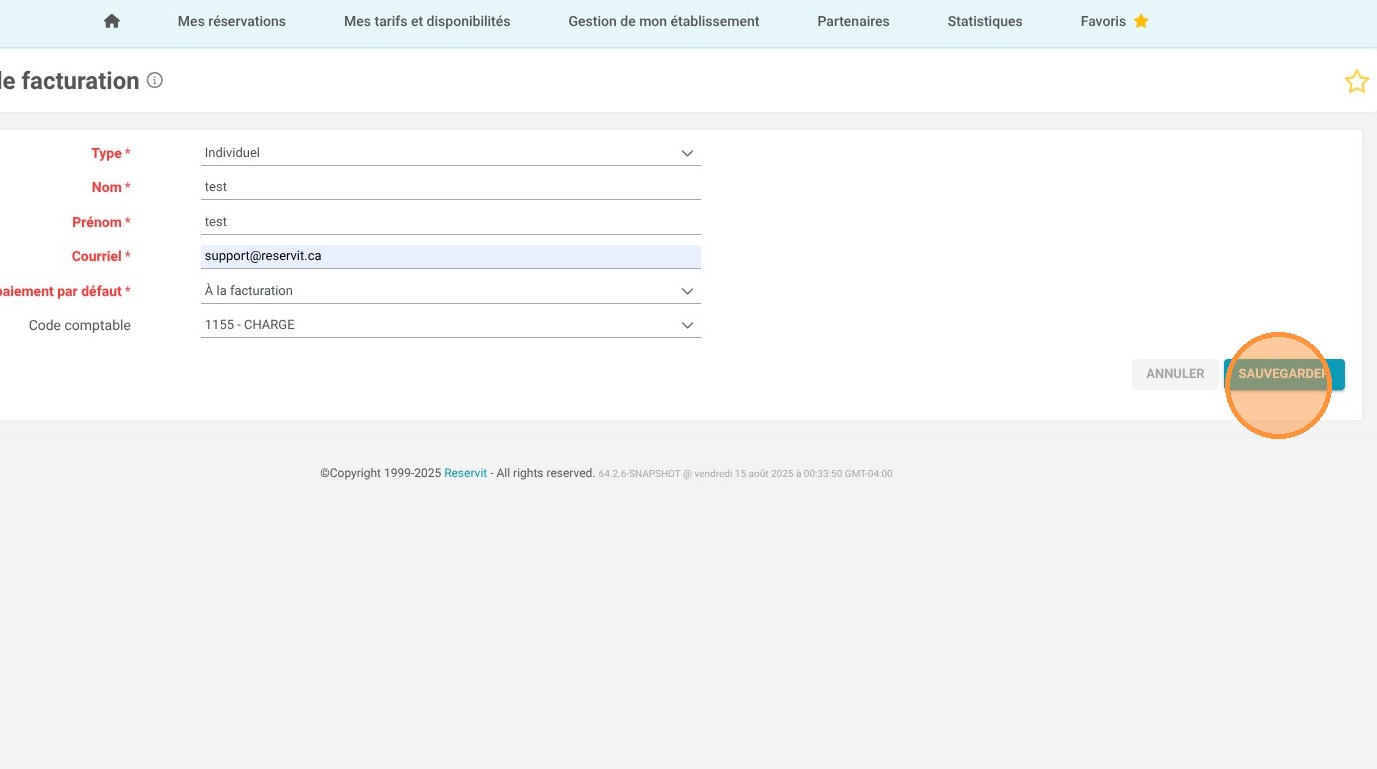Open Mes tarifs et disponibilités menu
Image resolution: width=1377 pixels, height=769 pixels.
(x=427, y=21)
